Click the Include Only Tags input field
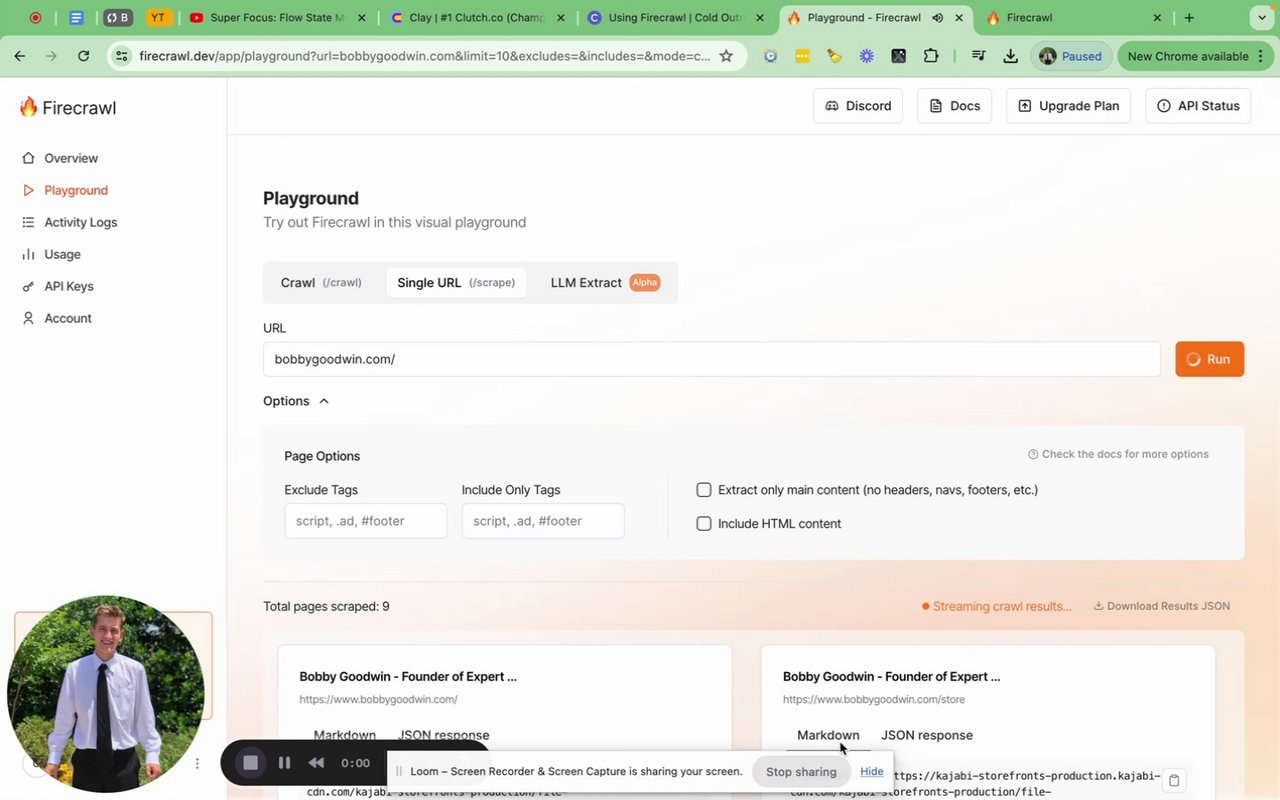Image resolution: width=1280 pixels, height=800 pixels. click(542, 521)
